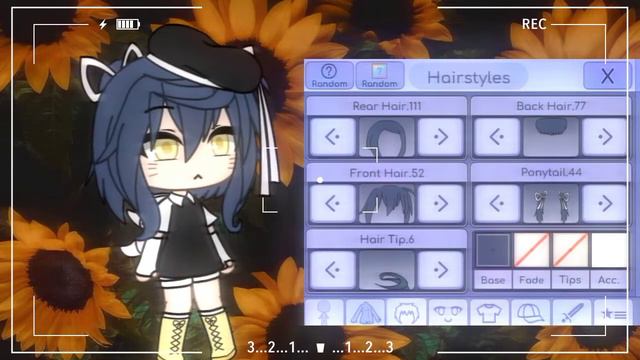Select next Rear Hair style

tap(441, 137)
